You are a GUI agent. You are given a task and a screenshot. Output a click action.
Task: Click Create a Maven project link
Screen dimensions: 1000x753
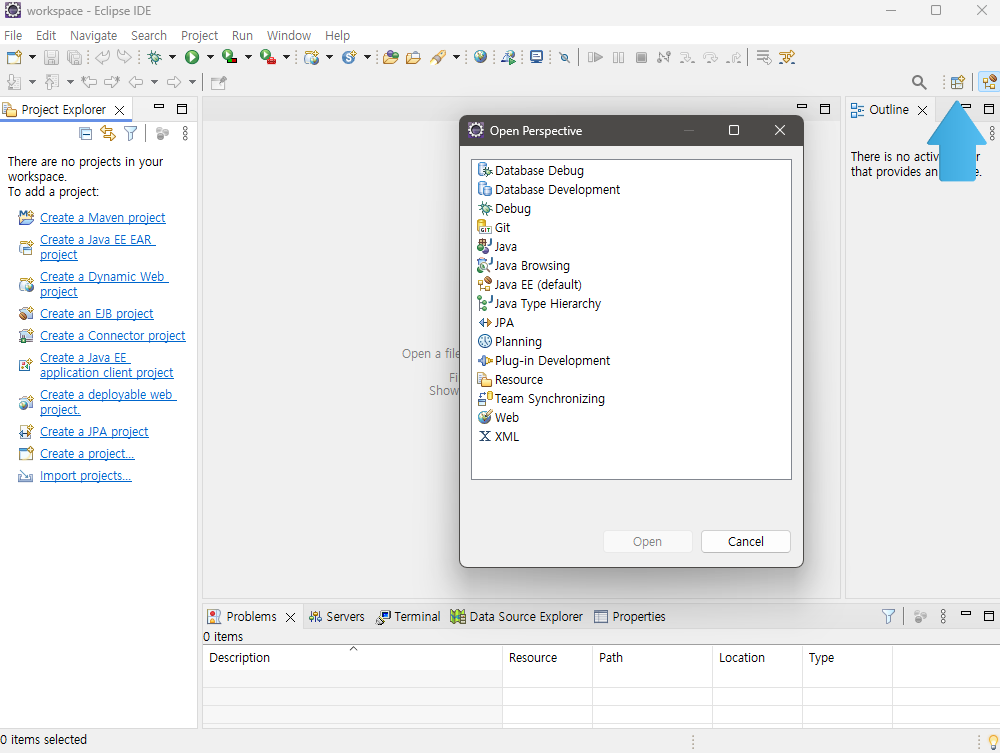pyautogui.click(x=103, y=217)
